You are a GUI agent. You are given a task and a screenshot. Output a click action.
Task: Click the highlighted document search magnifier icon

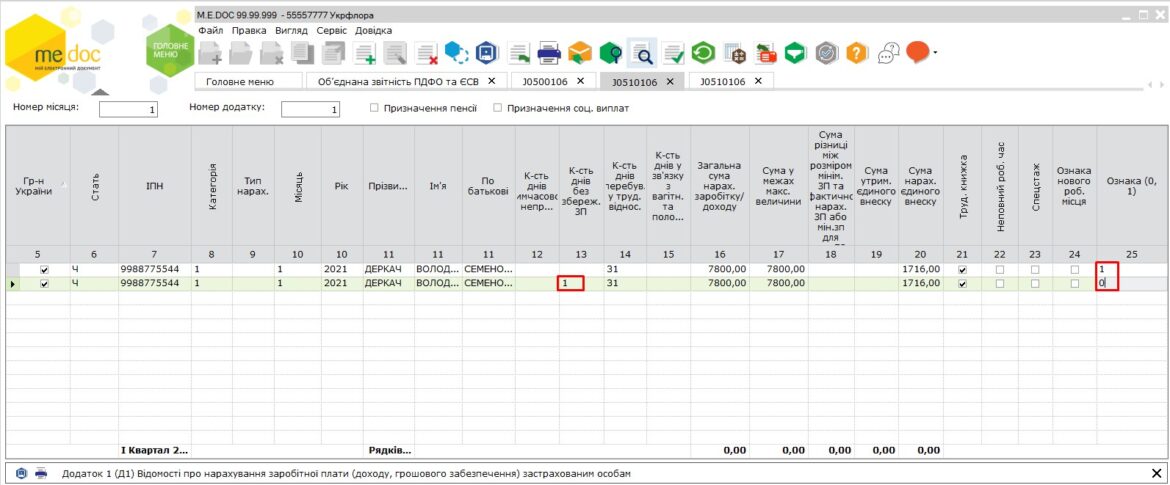click(642, 53)
